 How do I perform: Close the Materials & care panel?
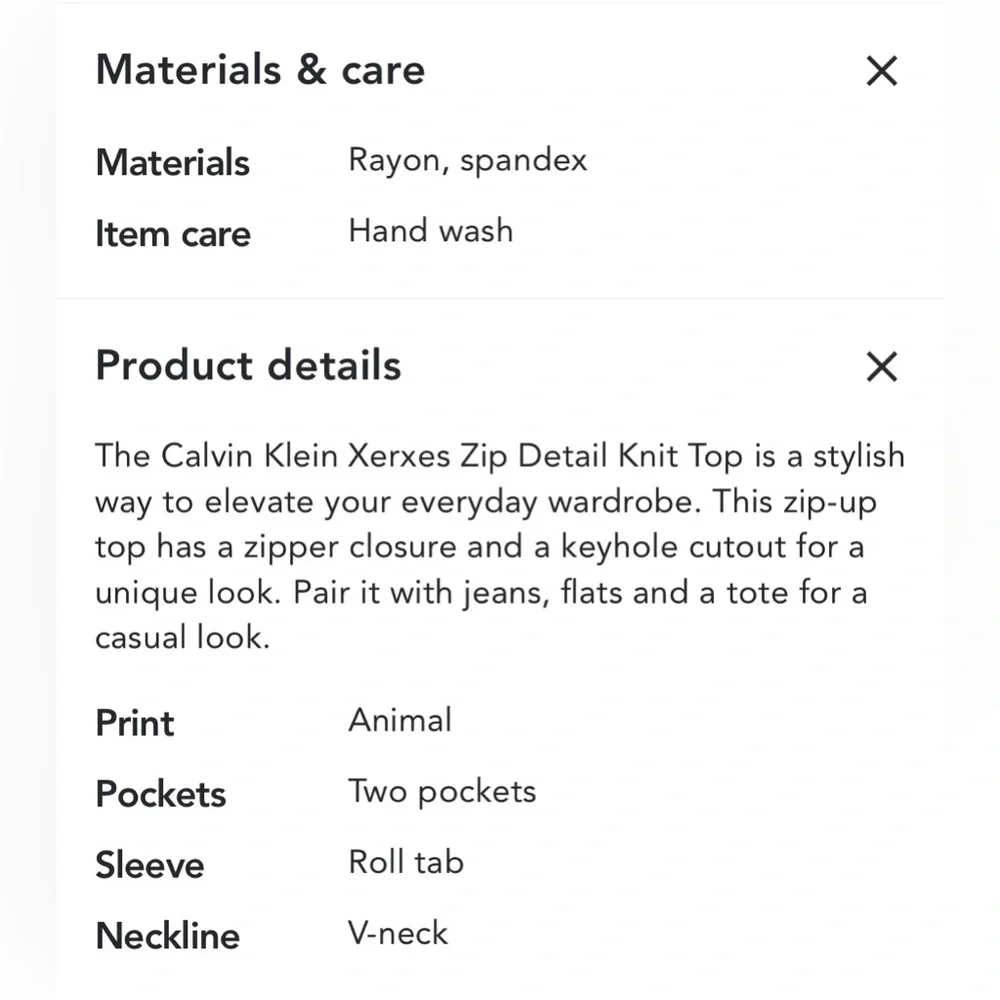tap(881, 71)
